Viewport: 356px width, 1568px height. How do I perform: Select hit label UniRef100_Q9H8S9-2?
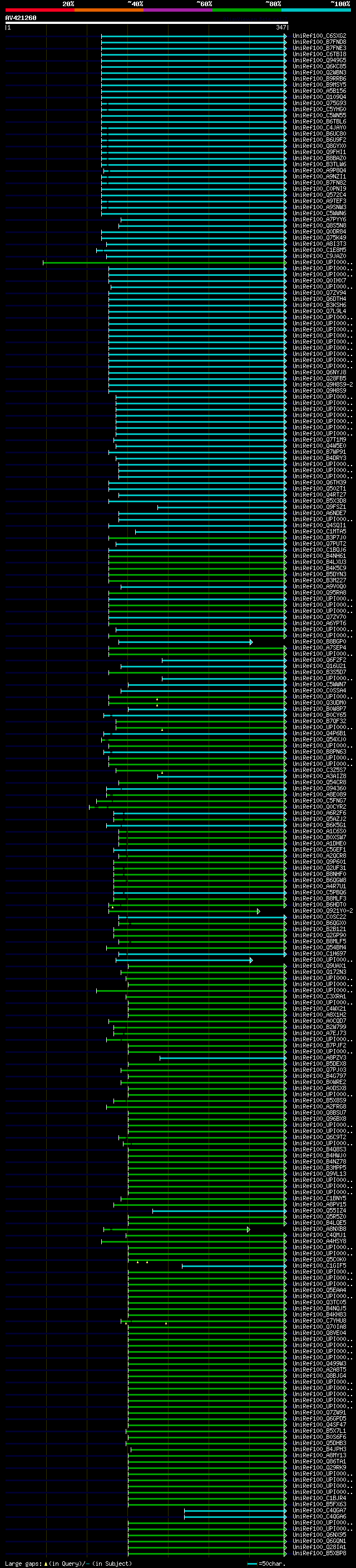(x=323, y=385)
